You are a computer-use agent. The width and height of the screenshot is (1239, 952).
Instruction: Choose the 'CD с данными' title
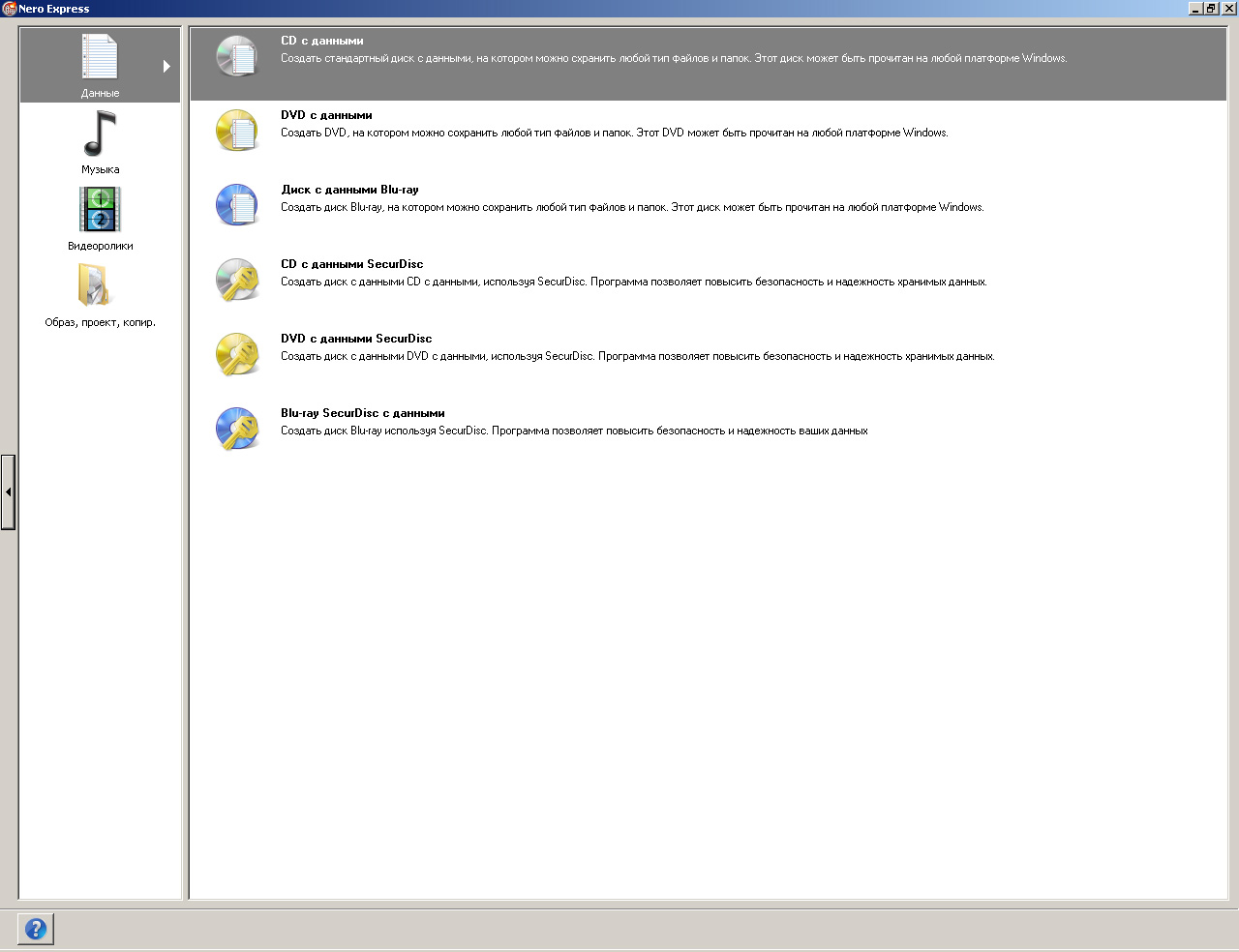coord(322,41)
